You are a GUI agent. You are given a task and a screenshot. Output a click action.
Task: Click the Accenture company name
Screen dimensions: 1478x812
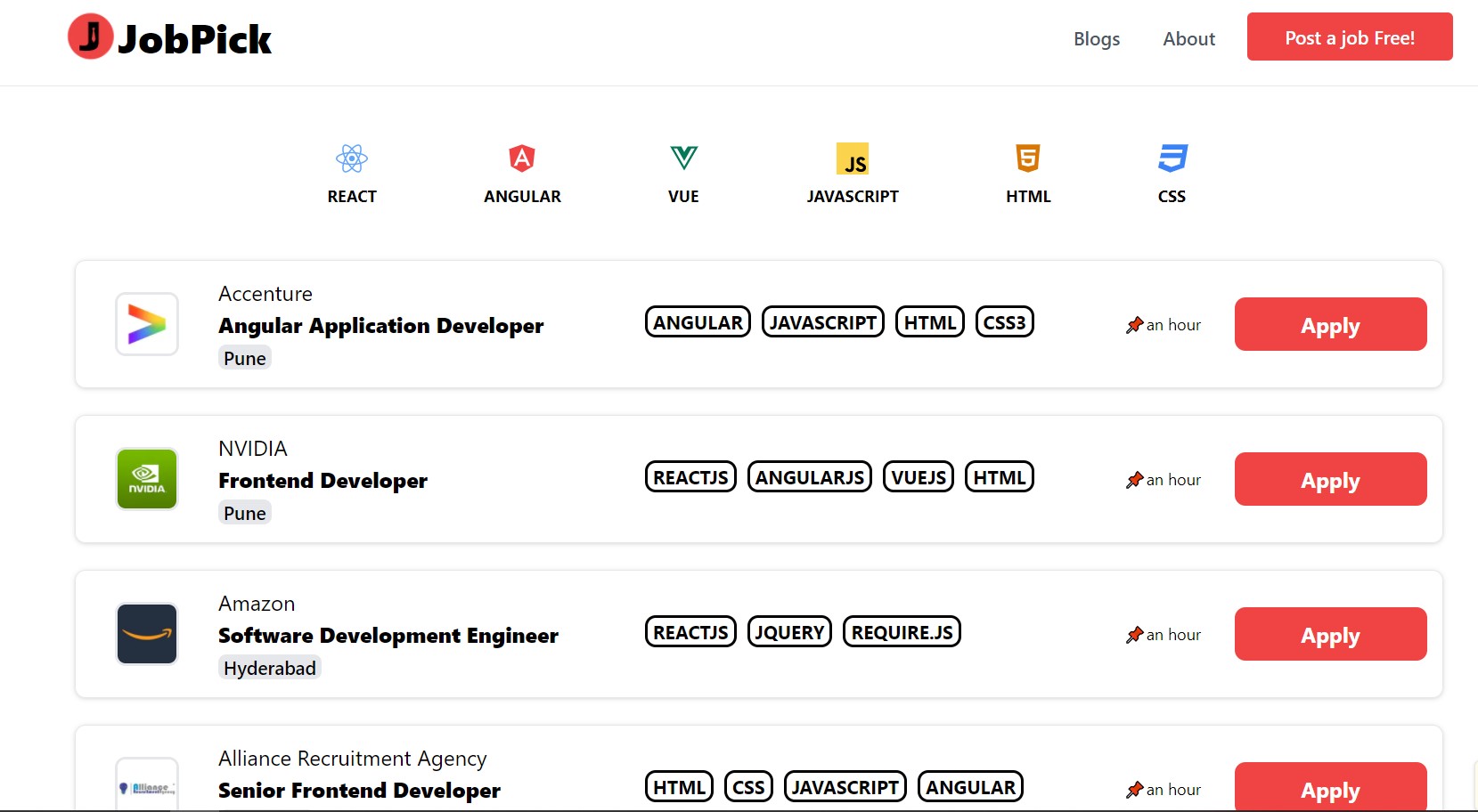pos(265,294)
